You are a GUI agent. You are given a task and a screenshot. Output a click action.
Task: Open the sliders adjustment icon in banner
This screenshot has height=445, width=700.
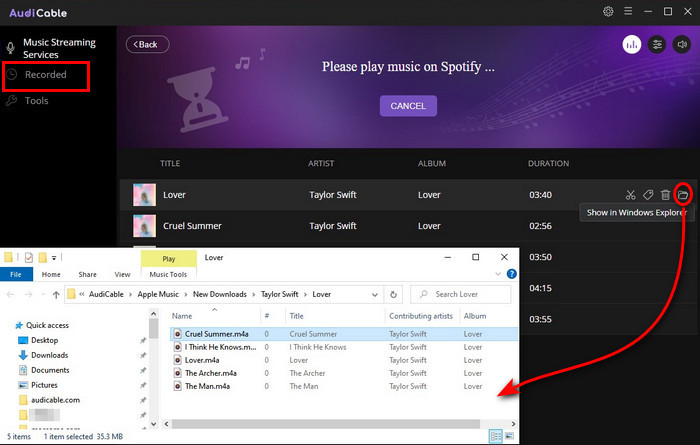(x=657, y=44)
